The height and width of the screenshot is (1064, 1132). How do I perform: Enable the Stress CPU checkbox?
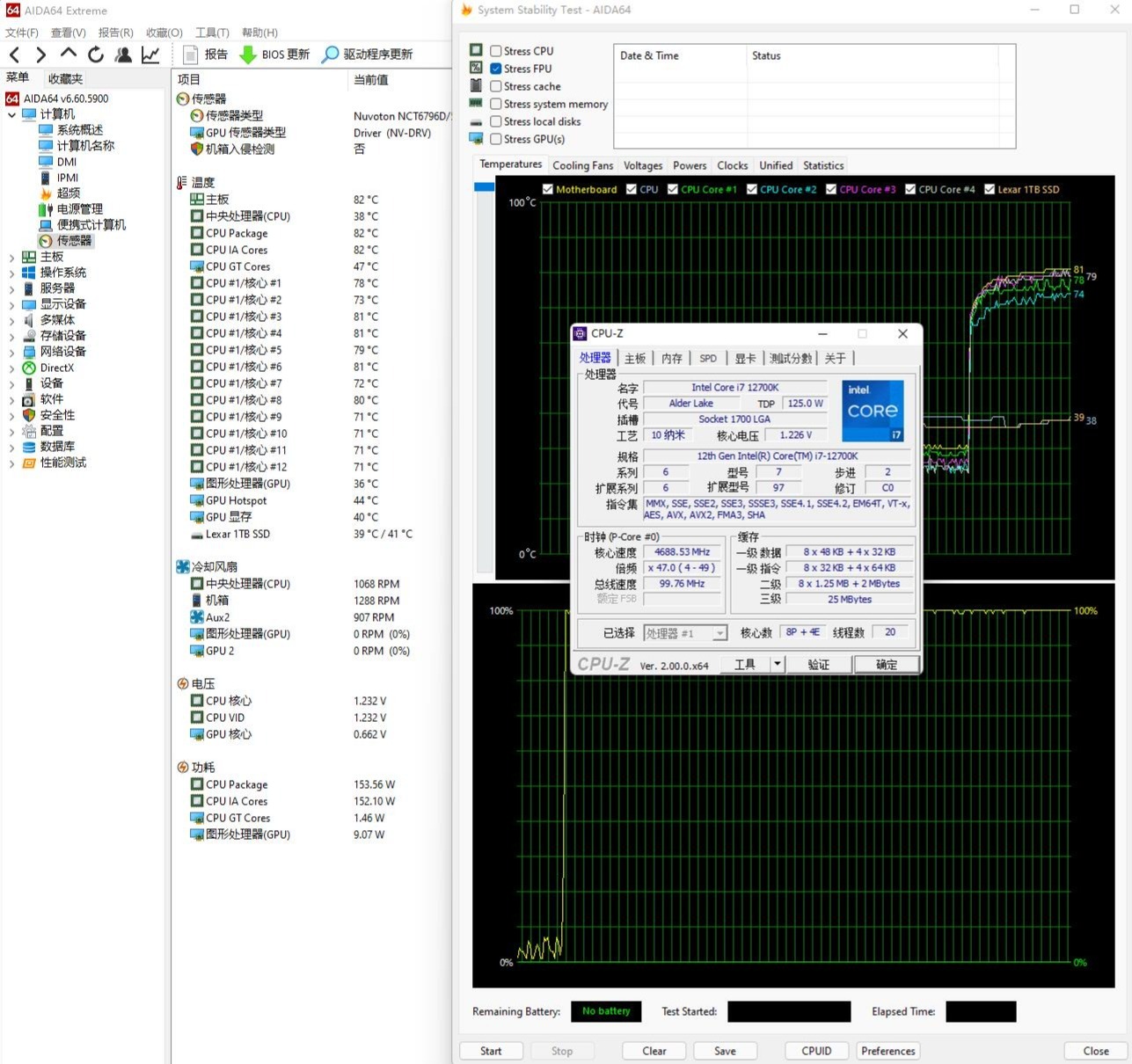point(496,51)
